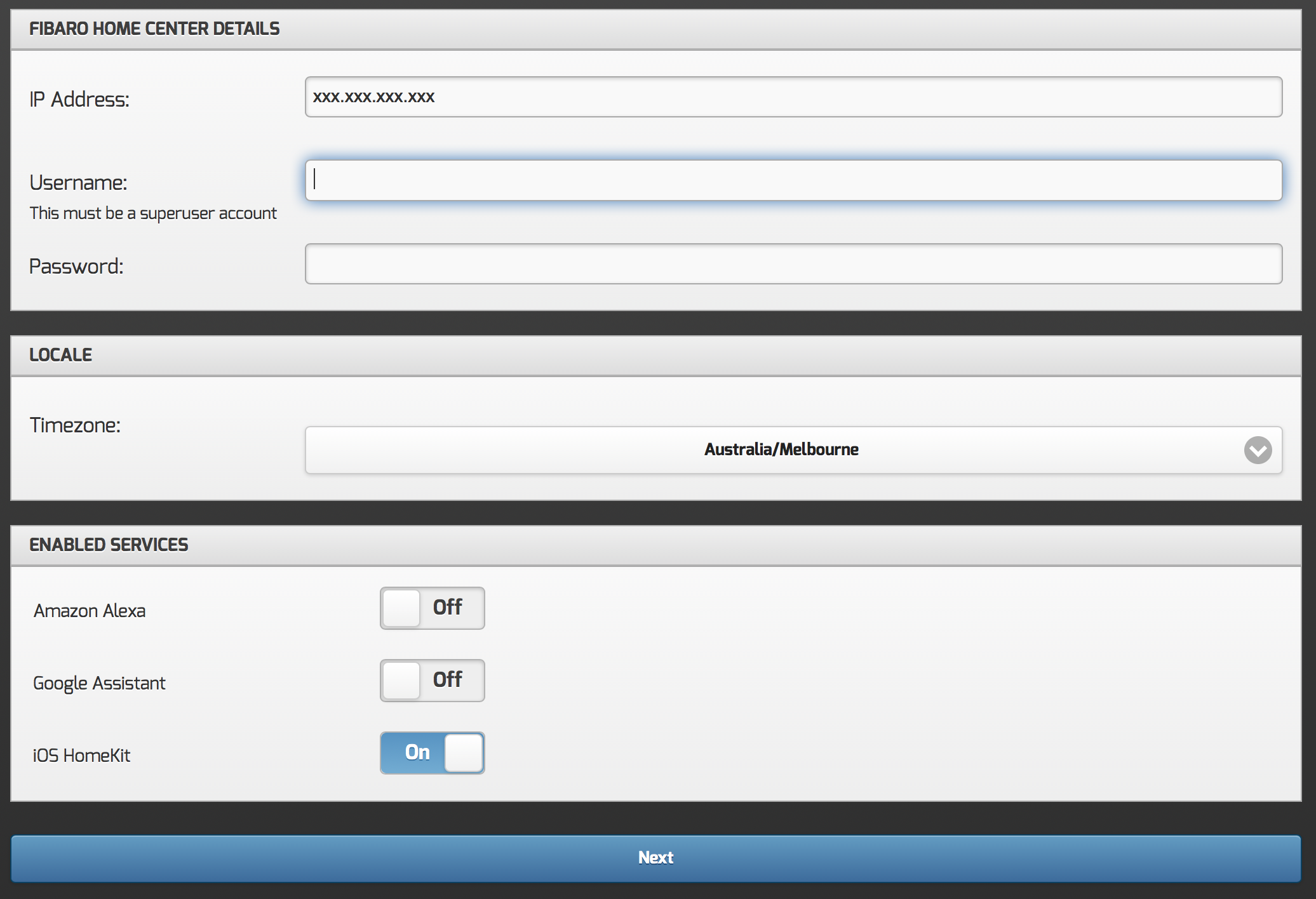Click the iOS HomeKit label text
The image size is (1316, 899).
[x=81, y=756]
